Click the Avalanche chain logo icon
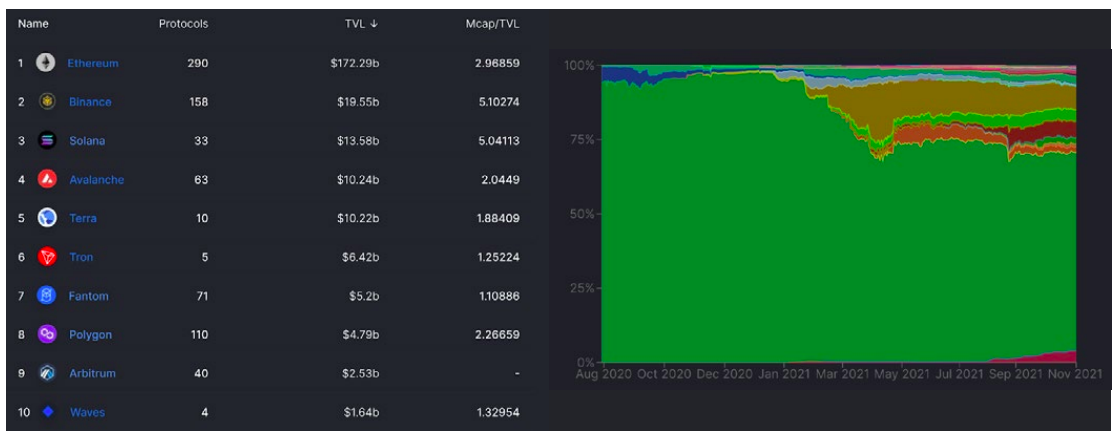The height and width of the screenshot is (438, 1117). click(x=47, y=179)
